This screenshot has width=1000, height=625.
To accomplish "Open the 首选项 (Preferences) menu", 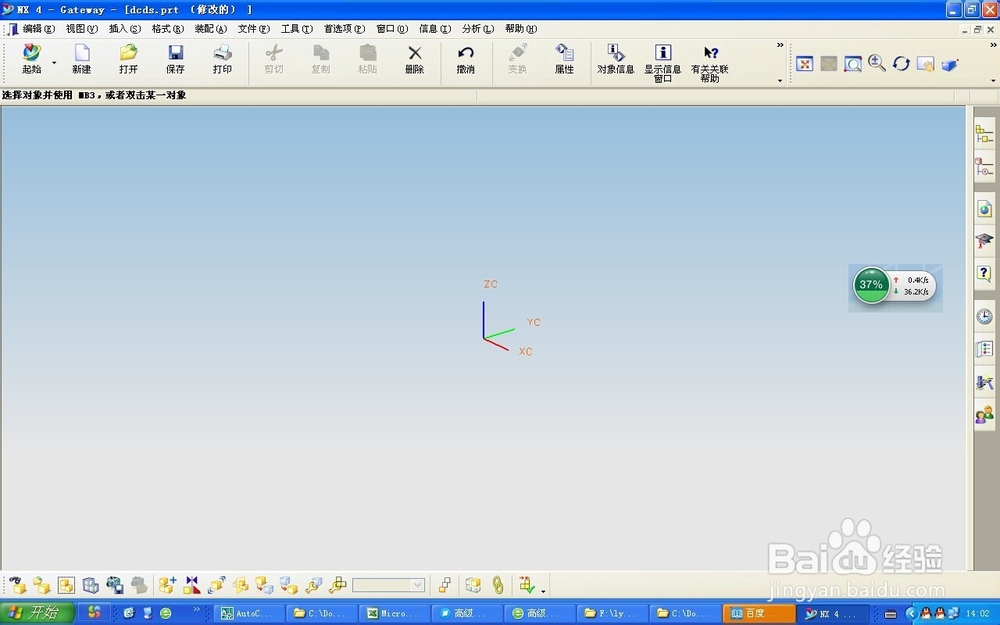I will (x=344, y=29).
